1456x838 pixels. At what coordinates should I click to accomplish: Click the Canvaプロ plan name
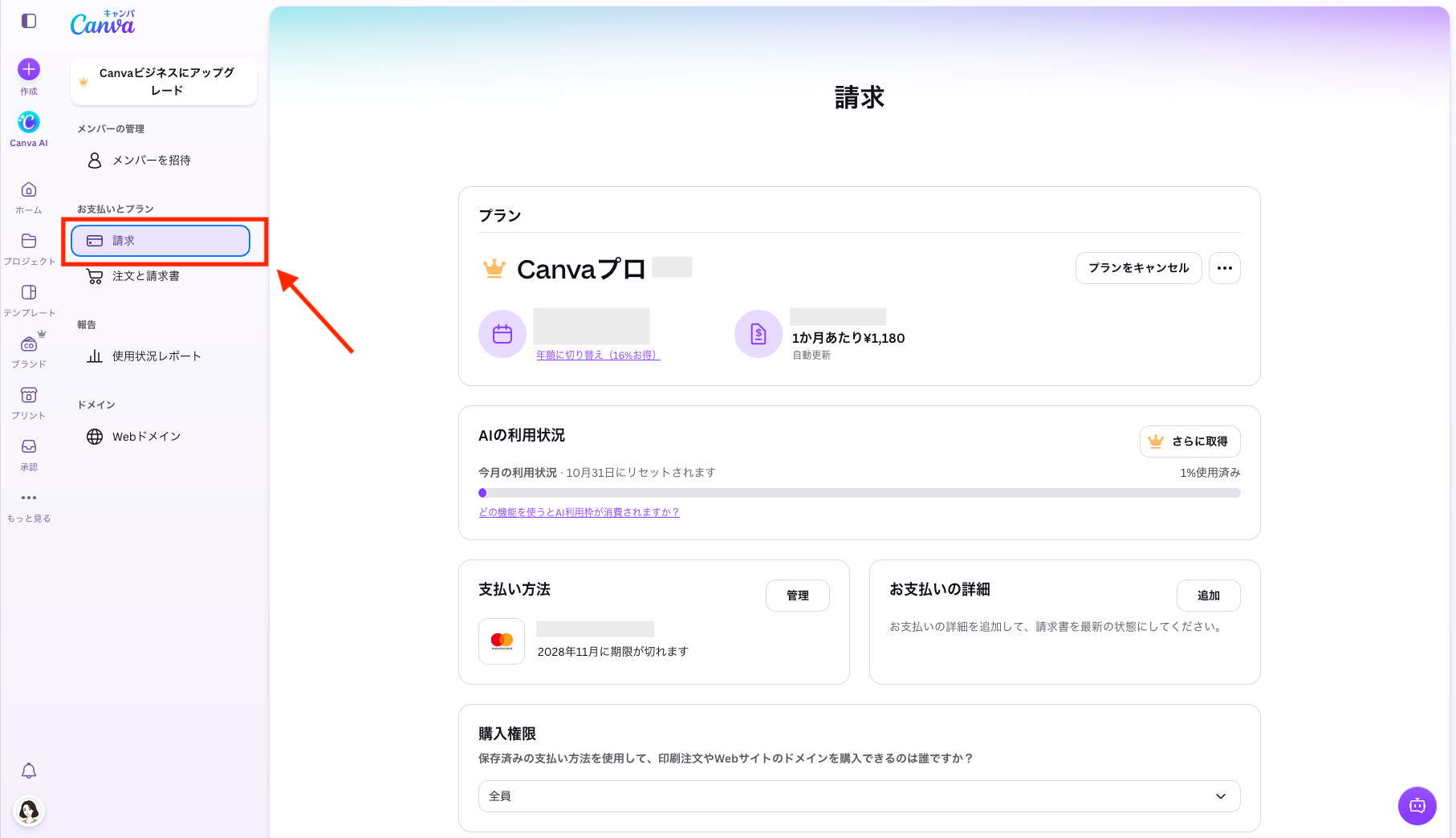(581, 269)
